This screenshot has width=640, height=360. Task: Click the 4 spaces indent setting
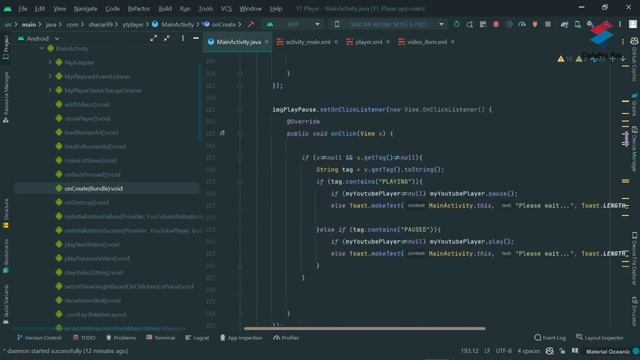(x=529, y=351)
